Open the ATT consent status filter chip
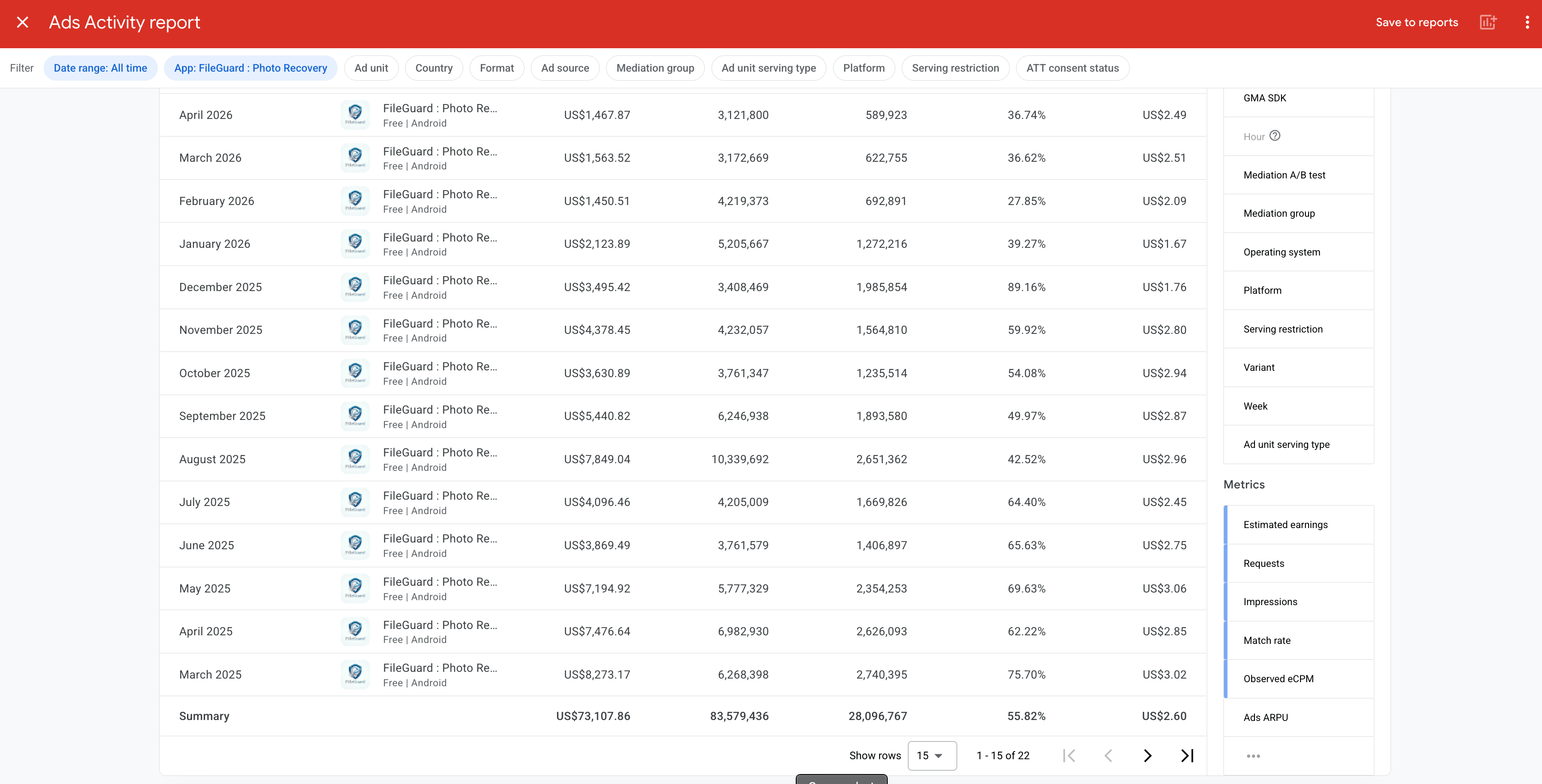The width and height of the screenshot is (1542, 784). click(1072, 68)
